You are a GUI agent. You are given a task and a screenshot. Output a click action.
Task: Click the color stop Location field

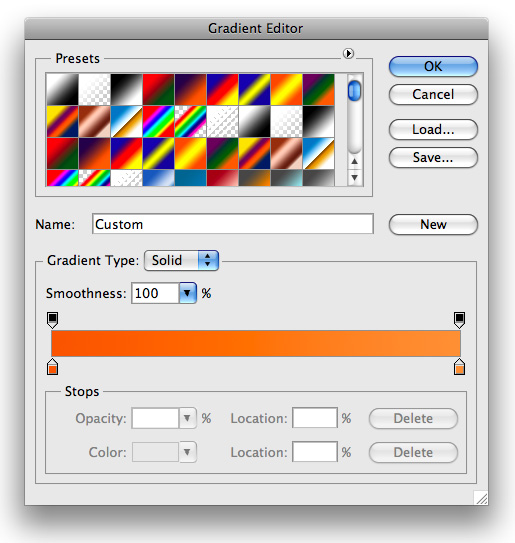[315, 452]
